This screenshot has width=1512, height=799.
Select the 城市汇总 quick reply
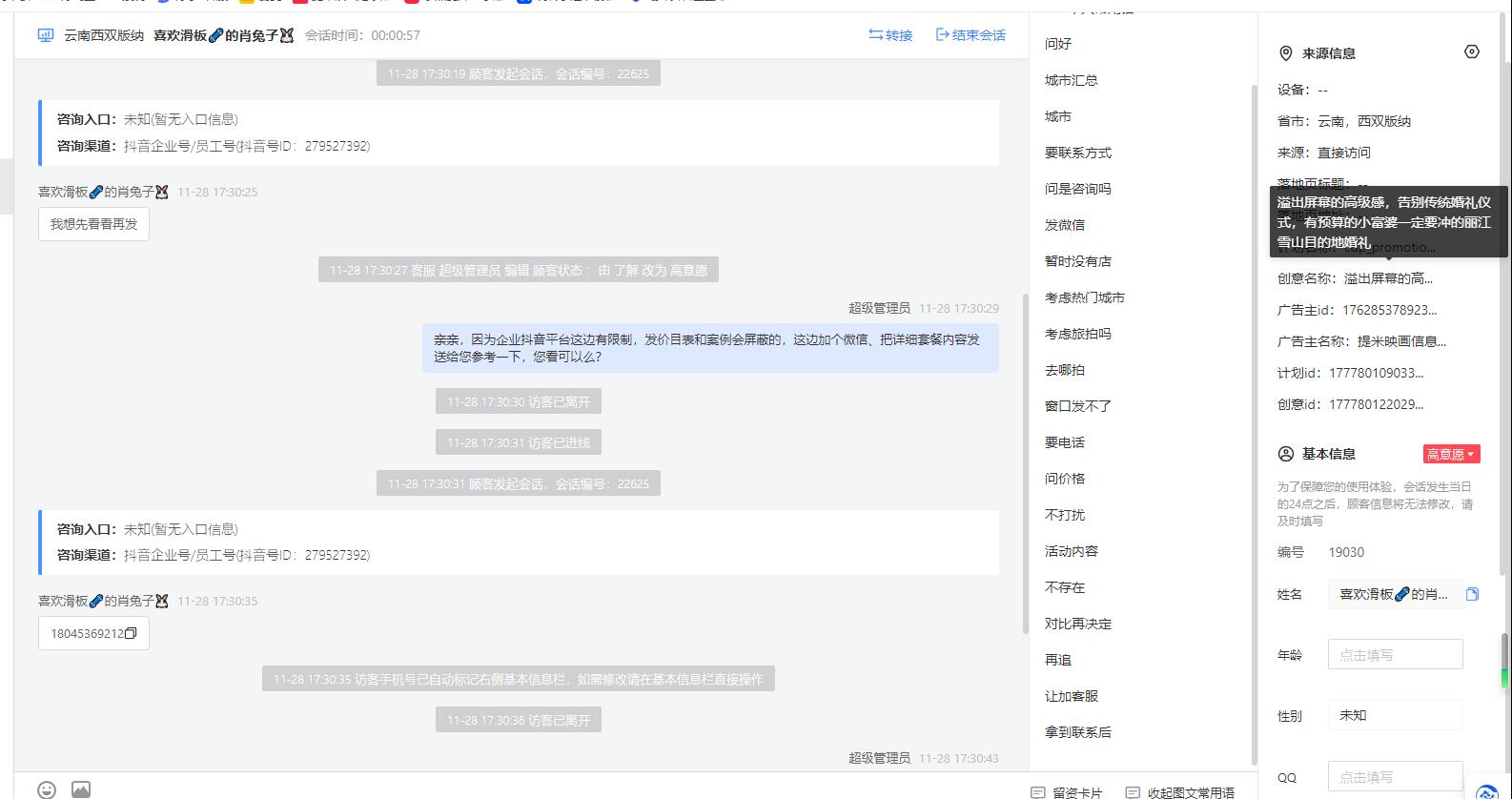[x=1072, y=80]
